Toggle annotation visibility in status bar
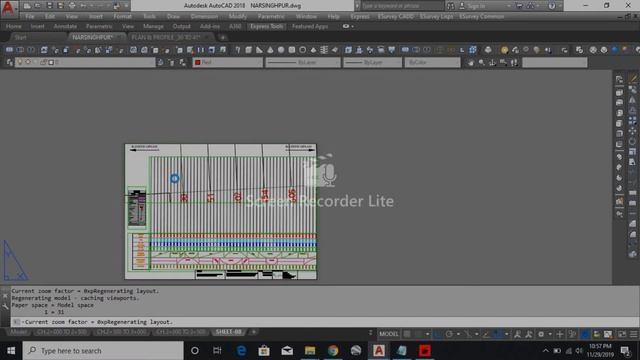This screenshot has height=360, width=640. point(517,334)
